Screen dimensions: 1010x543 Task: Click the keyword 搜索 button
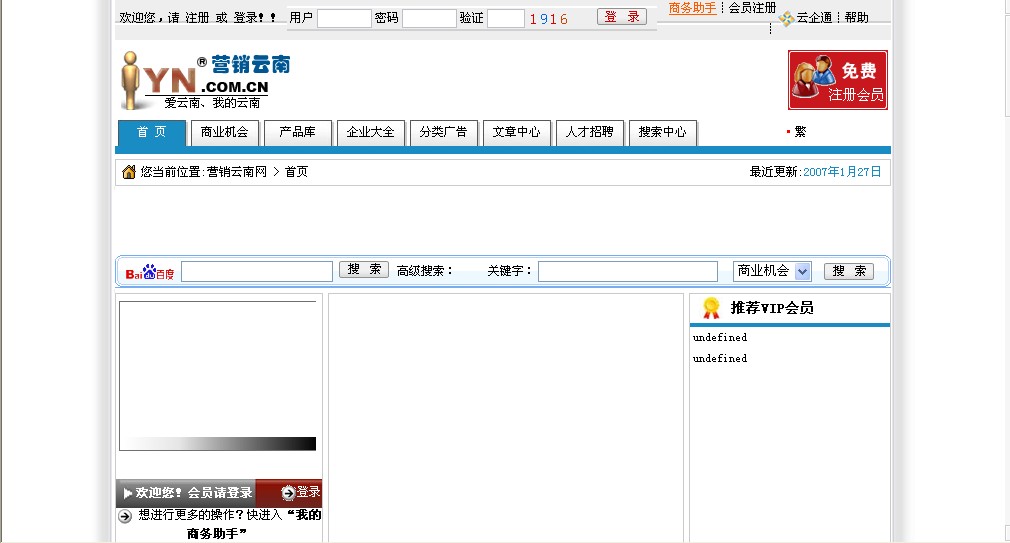(x=849, y=271)
